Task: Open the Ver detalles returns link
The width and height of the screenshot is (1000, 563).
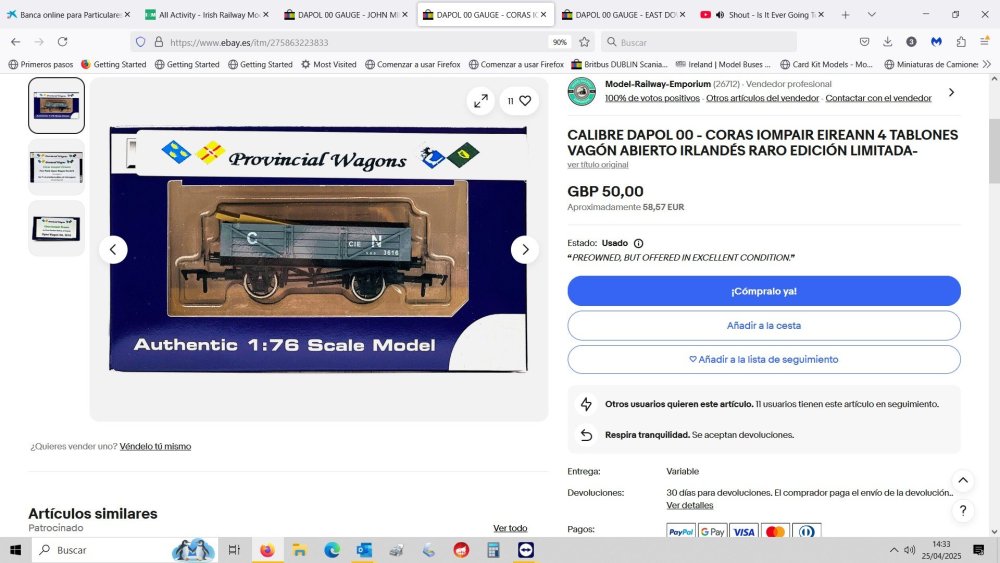Action: click(689, 505)
